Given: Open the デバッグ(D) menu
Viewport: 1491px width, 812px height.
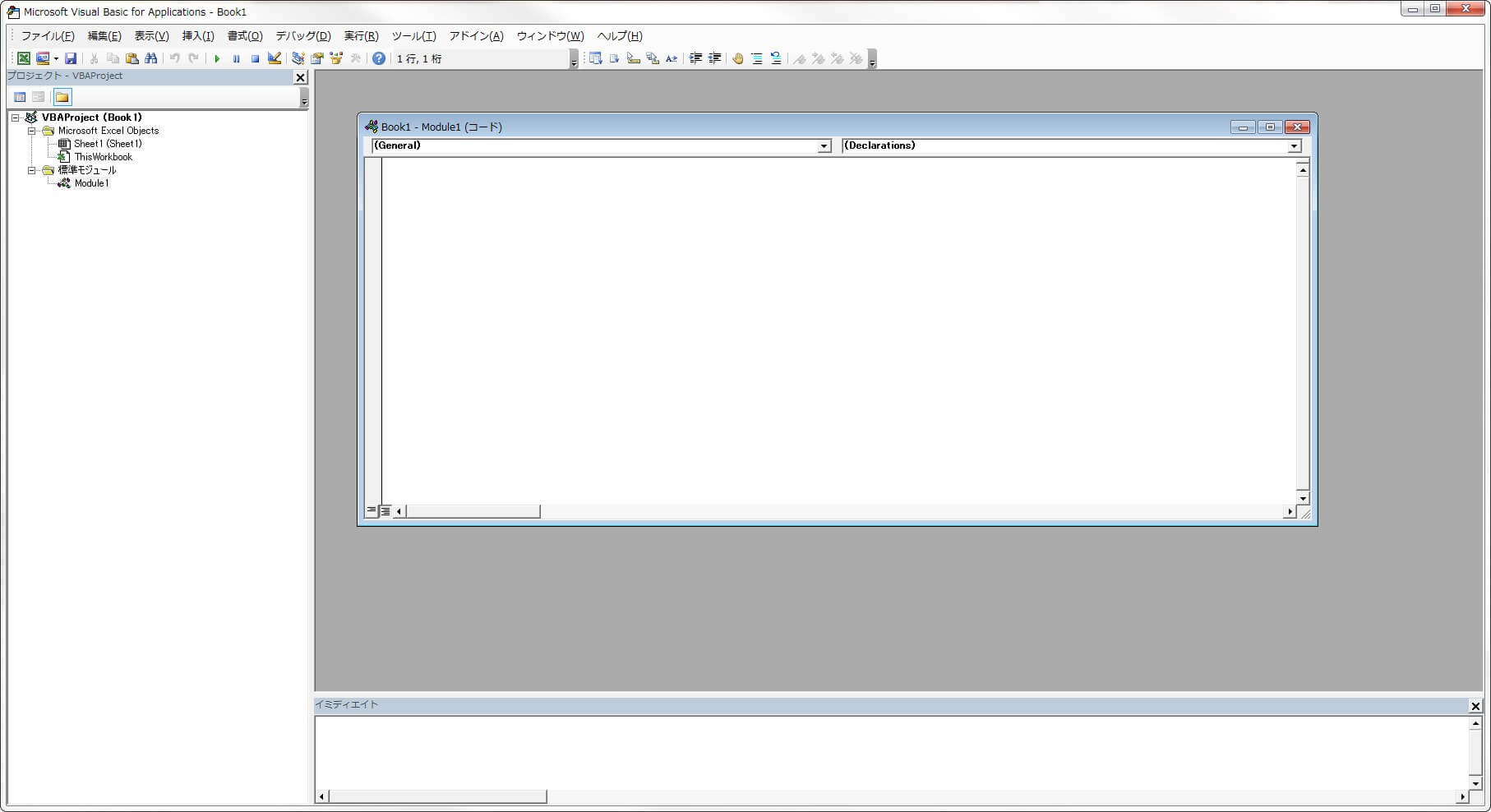Looking at the screenshot, I should pyautogui.click(x=303, y=36).
